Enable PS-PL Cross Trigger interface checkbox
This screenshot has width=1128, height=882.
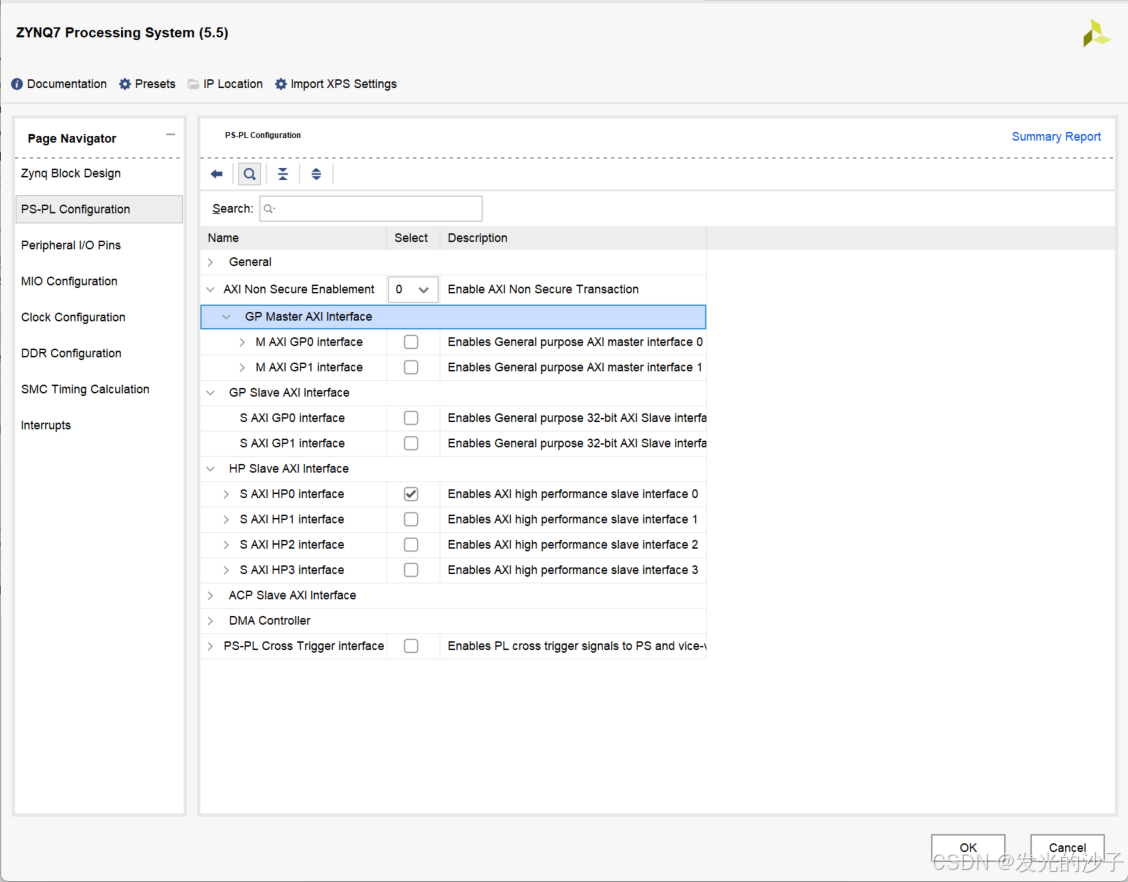(x=411, y=646)
